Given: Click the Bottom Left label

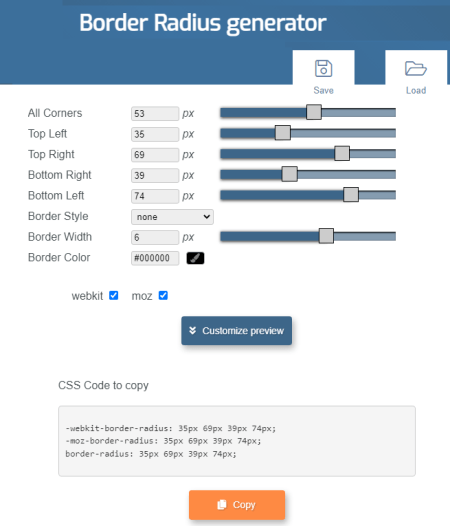Looking at the screenshot, I should point(56,196).
